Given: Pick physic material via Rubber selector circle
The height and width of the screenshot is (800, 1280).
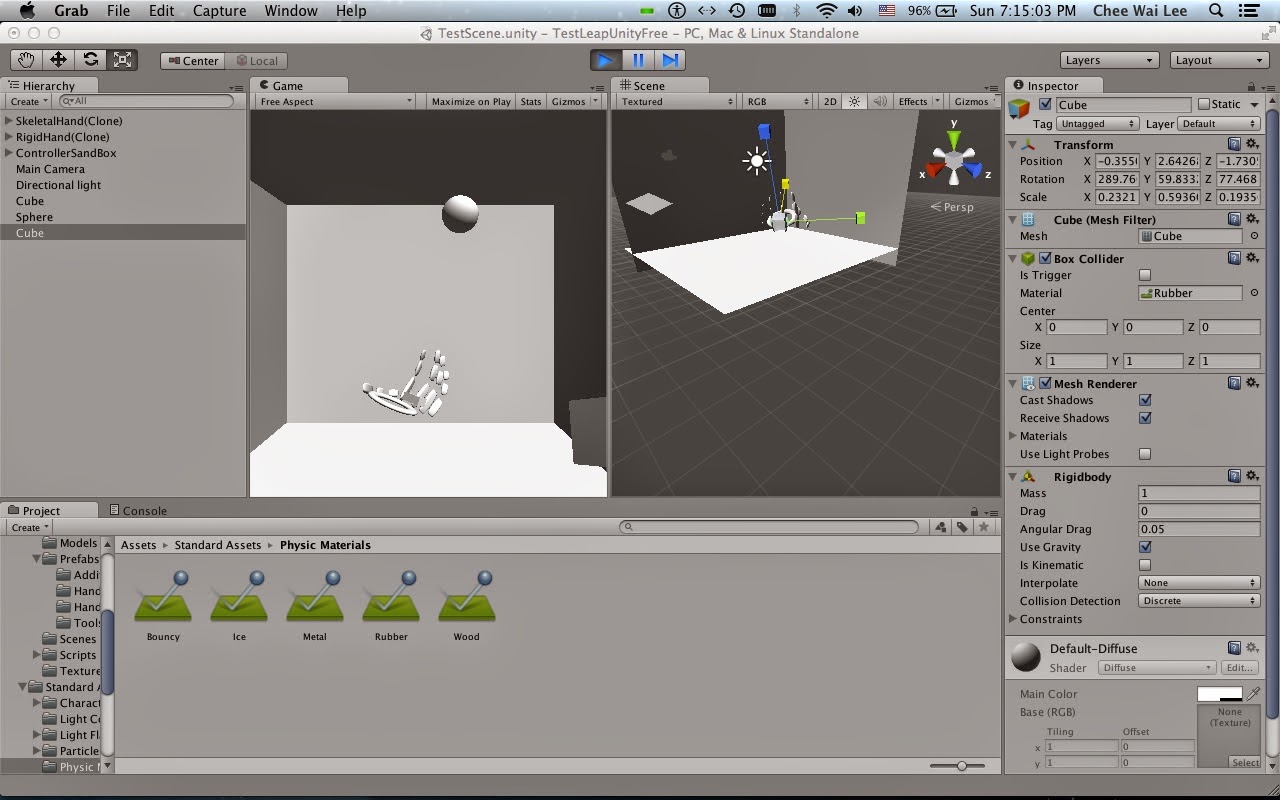Looking at the screenshot, I should [x=1254, y=293].
